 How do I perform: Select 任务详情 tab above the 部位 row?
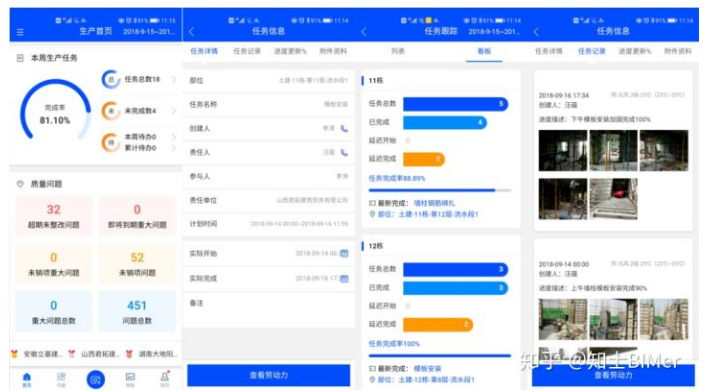pyautogui.click(x=204, y=51)
